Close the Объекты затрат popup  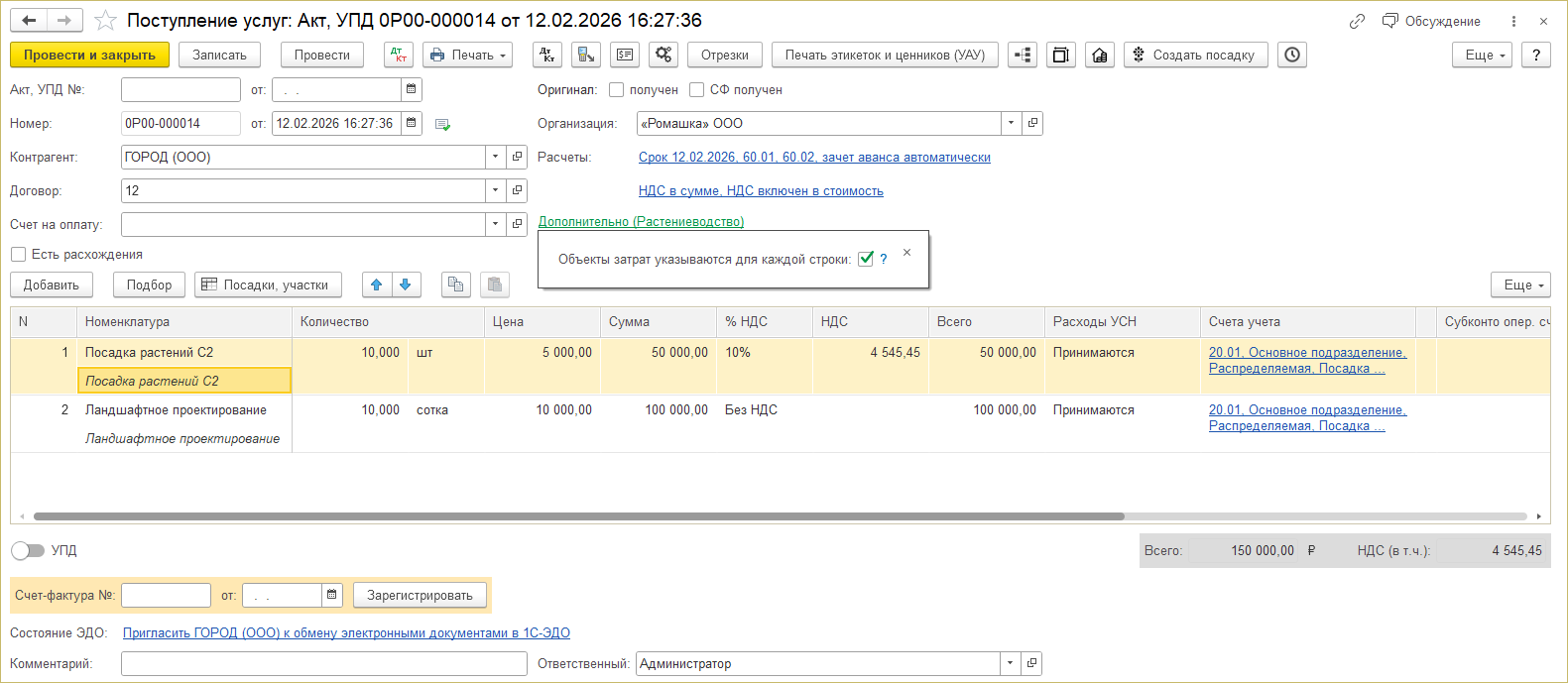[906, 253]
